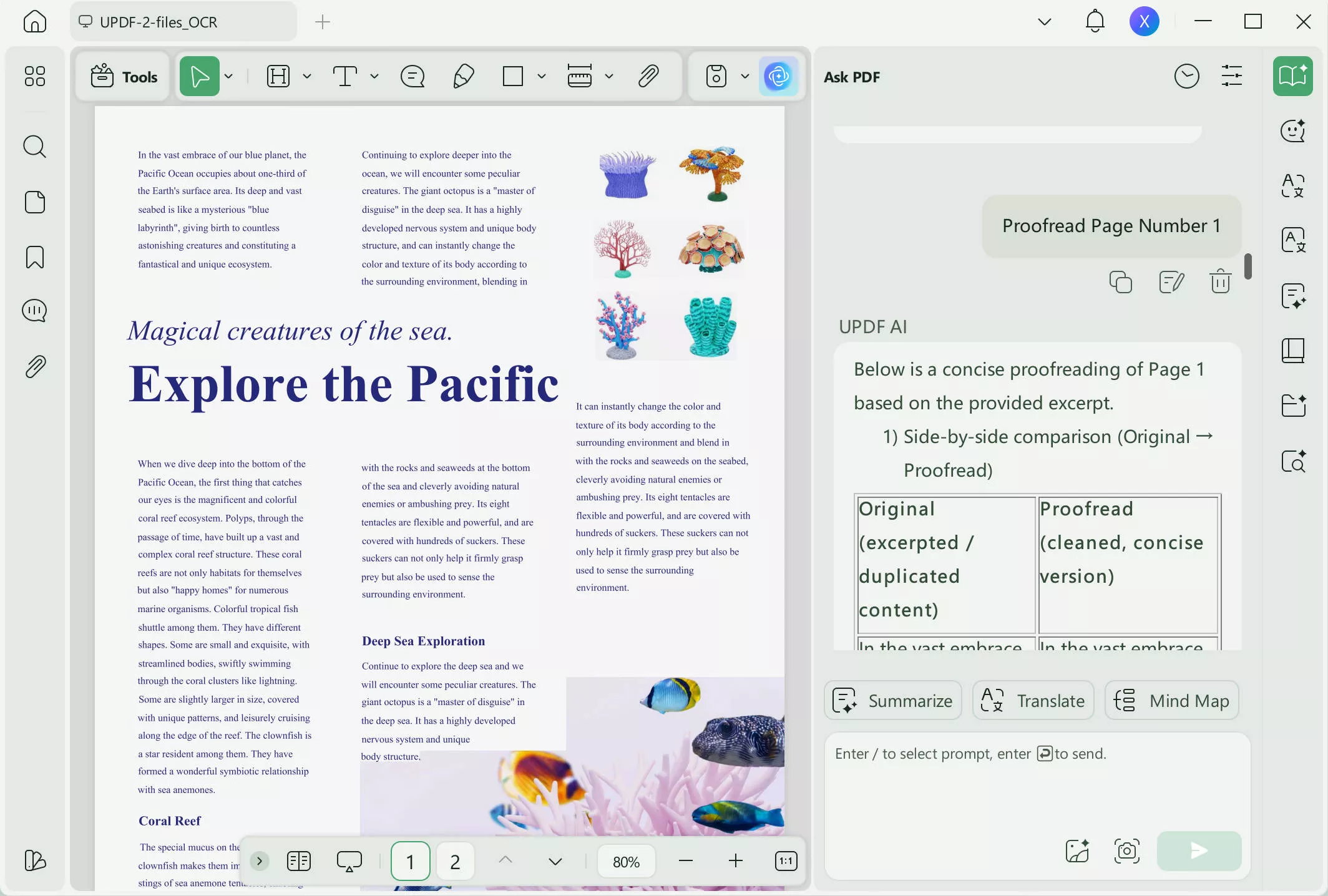Click the Mind Map button
The image size is (1328, 896).
pos(1171,700)
